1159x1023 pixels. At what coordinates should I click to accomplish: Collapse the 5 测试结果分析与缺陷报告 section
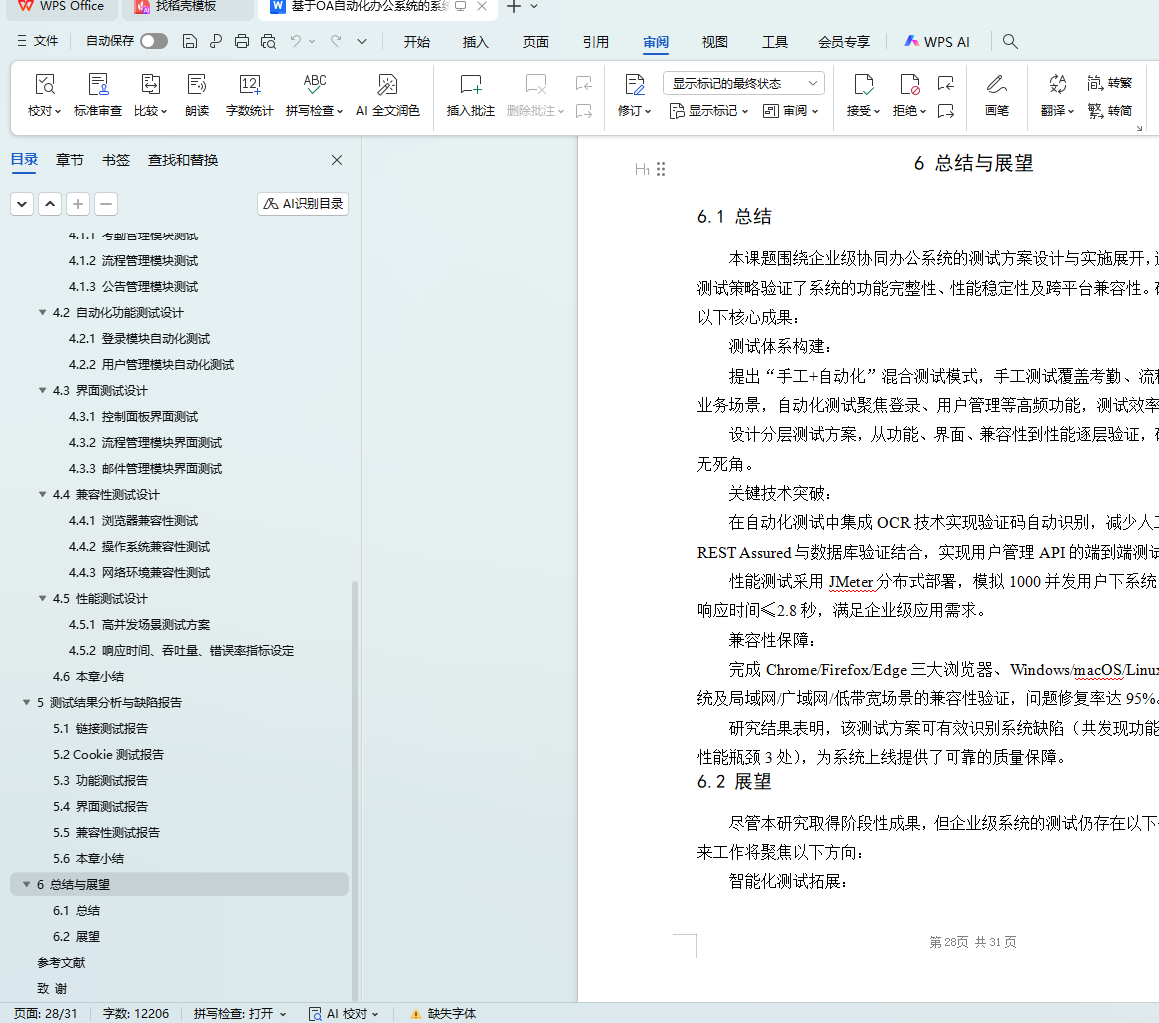[27, 702]
